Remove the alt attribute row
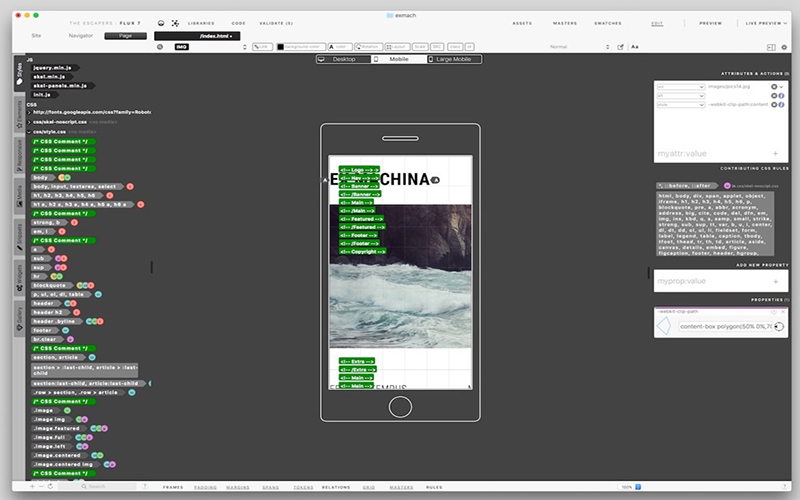The height and width of the screenshot is (500, 800). point(774,95)
